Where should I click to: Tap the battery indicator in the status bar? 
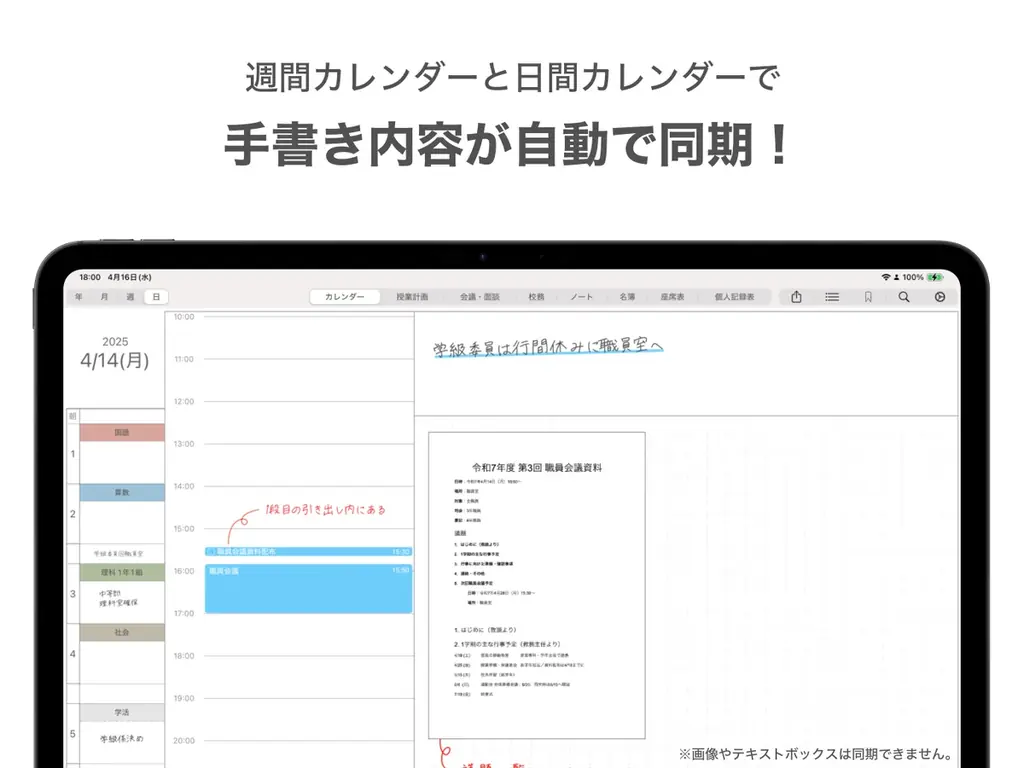(x=935, y=277)
